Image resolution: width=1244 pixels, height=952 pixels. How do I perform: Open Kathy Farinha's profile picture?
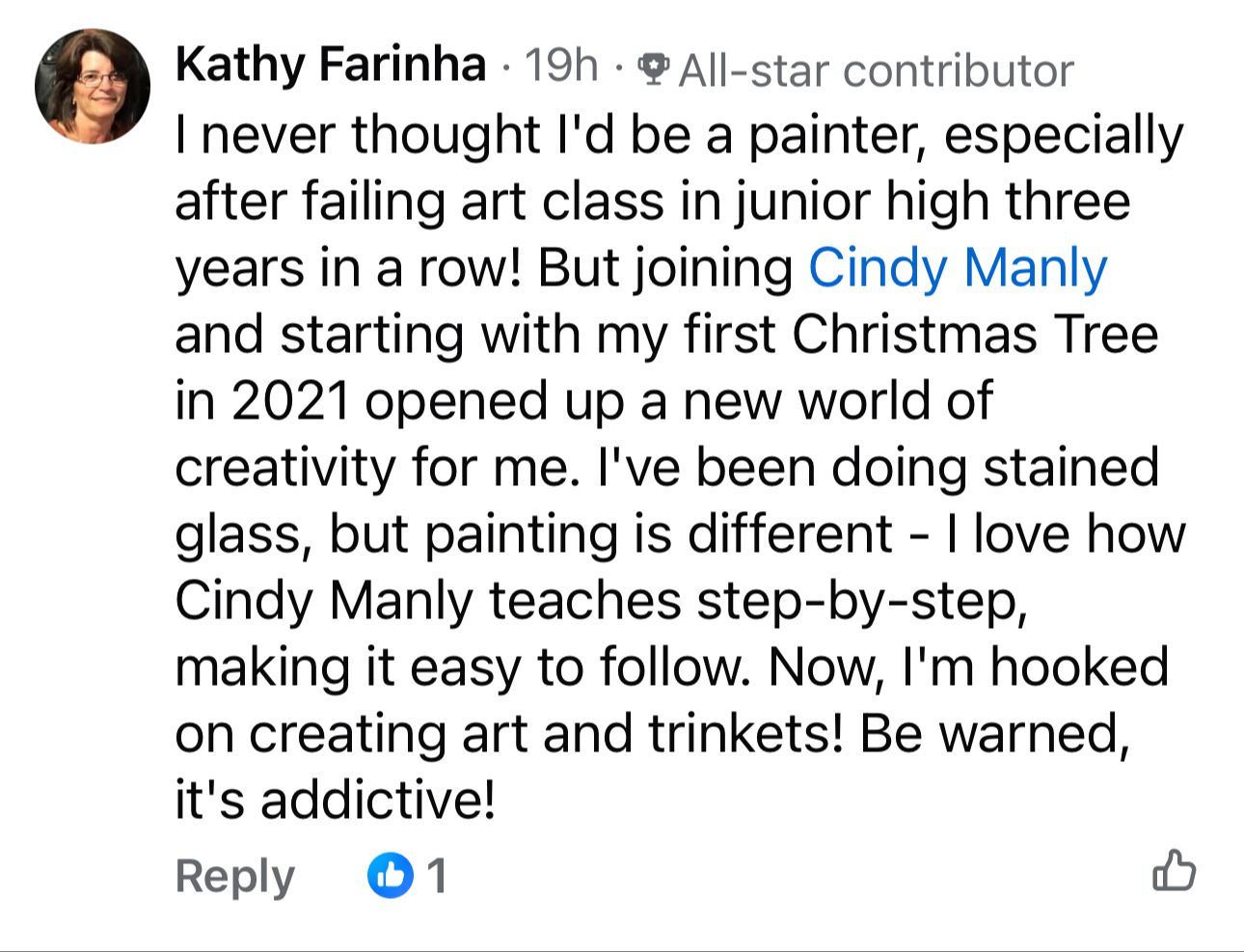(93, 87)
